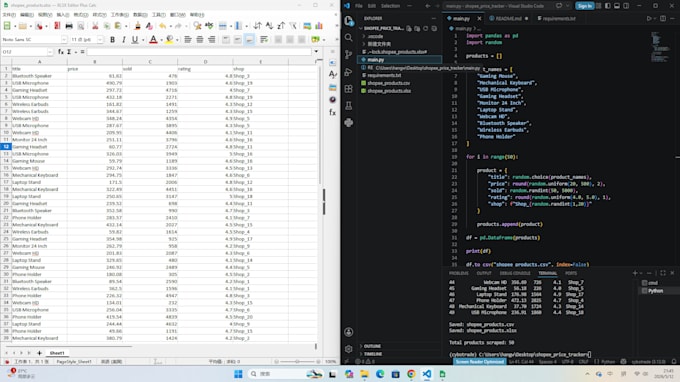Screen dimensions: 680x382
Task: Click the Cut scissors icon in spreadsheet toolbar
Action: pyautogui.click(x=95, y=26)
